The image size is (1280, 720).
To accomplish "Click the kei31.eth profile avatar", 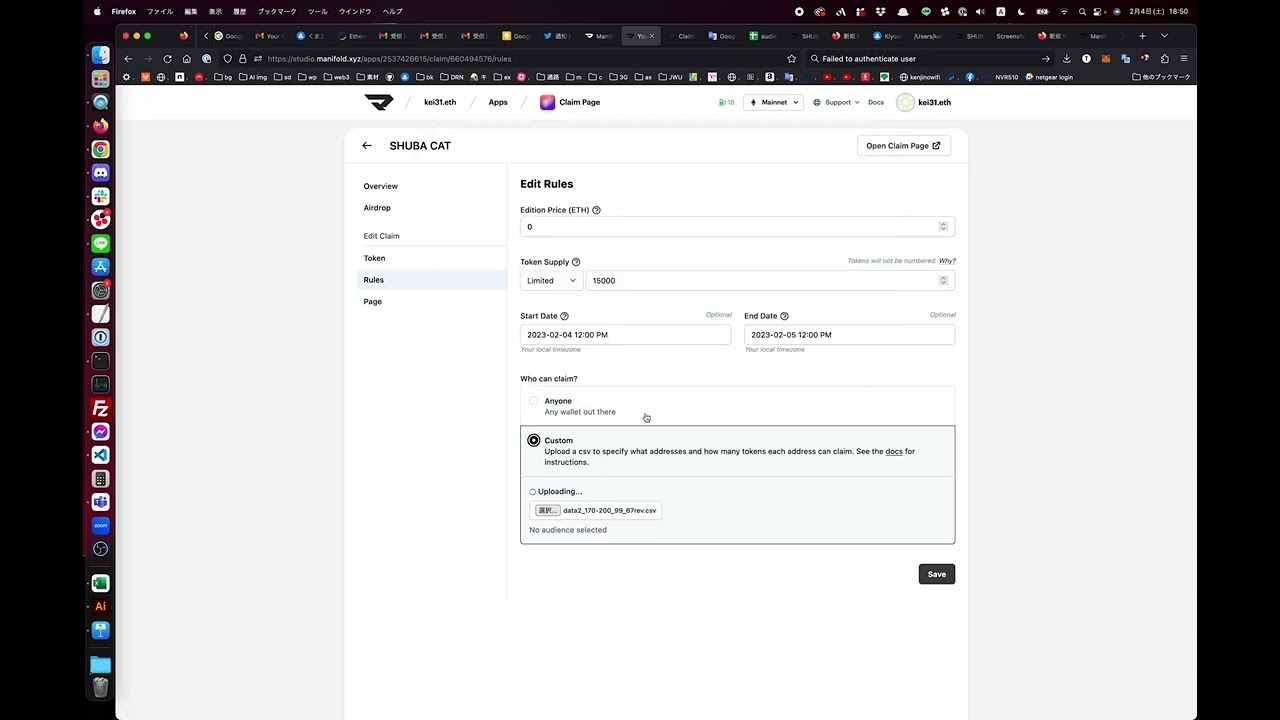I will click(x=905, y=102).
